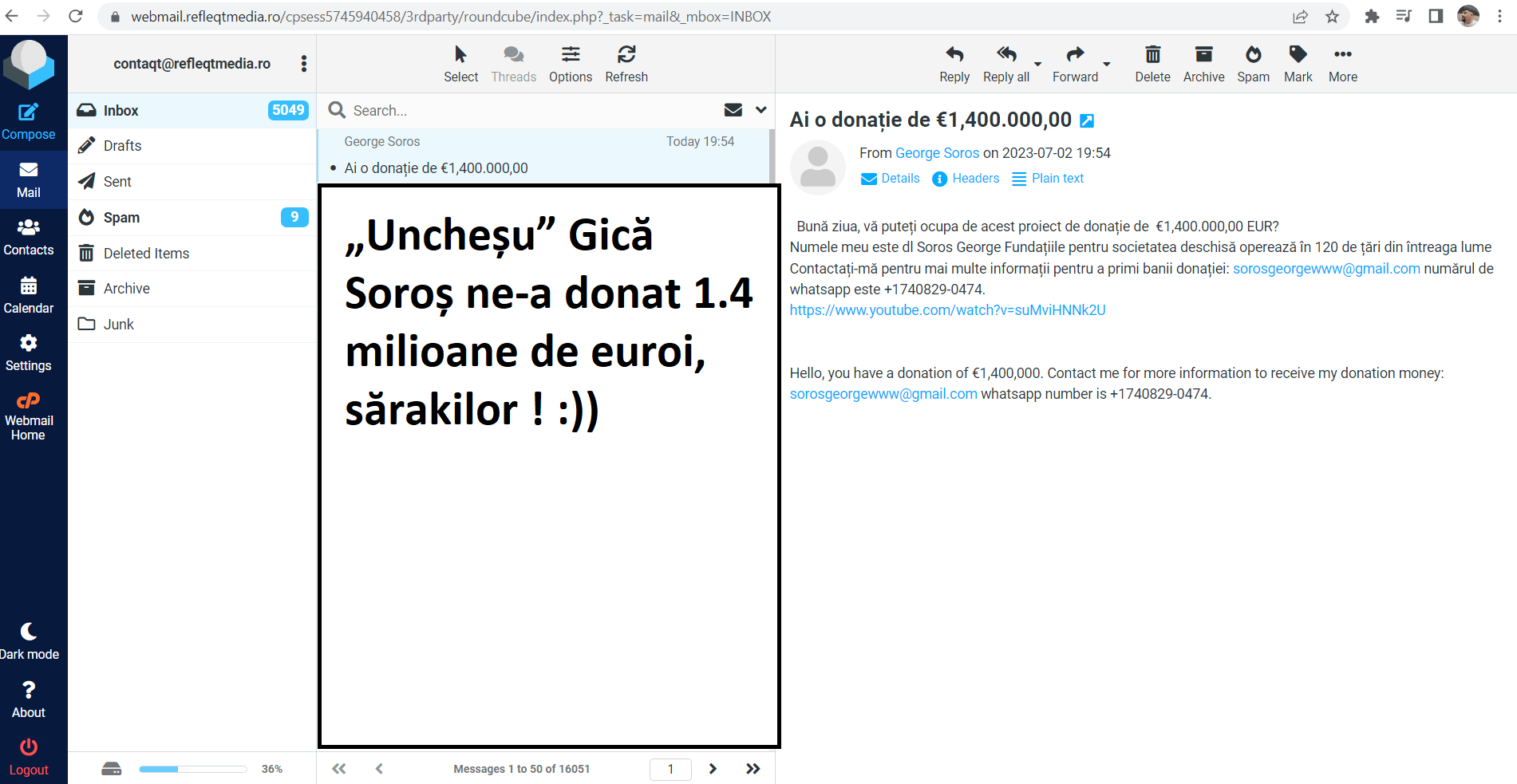Open the YouTube link in the email
The image size is (1517, 784).
947,310
